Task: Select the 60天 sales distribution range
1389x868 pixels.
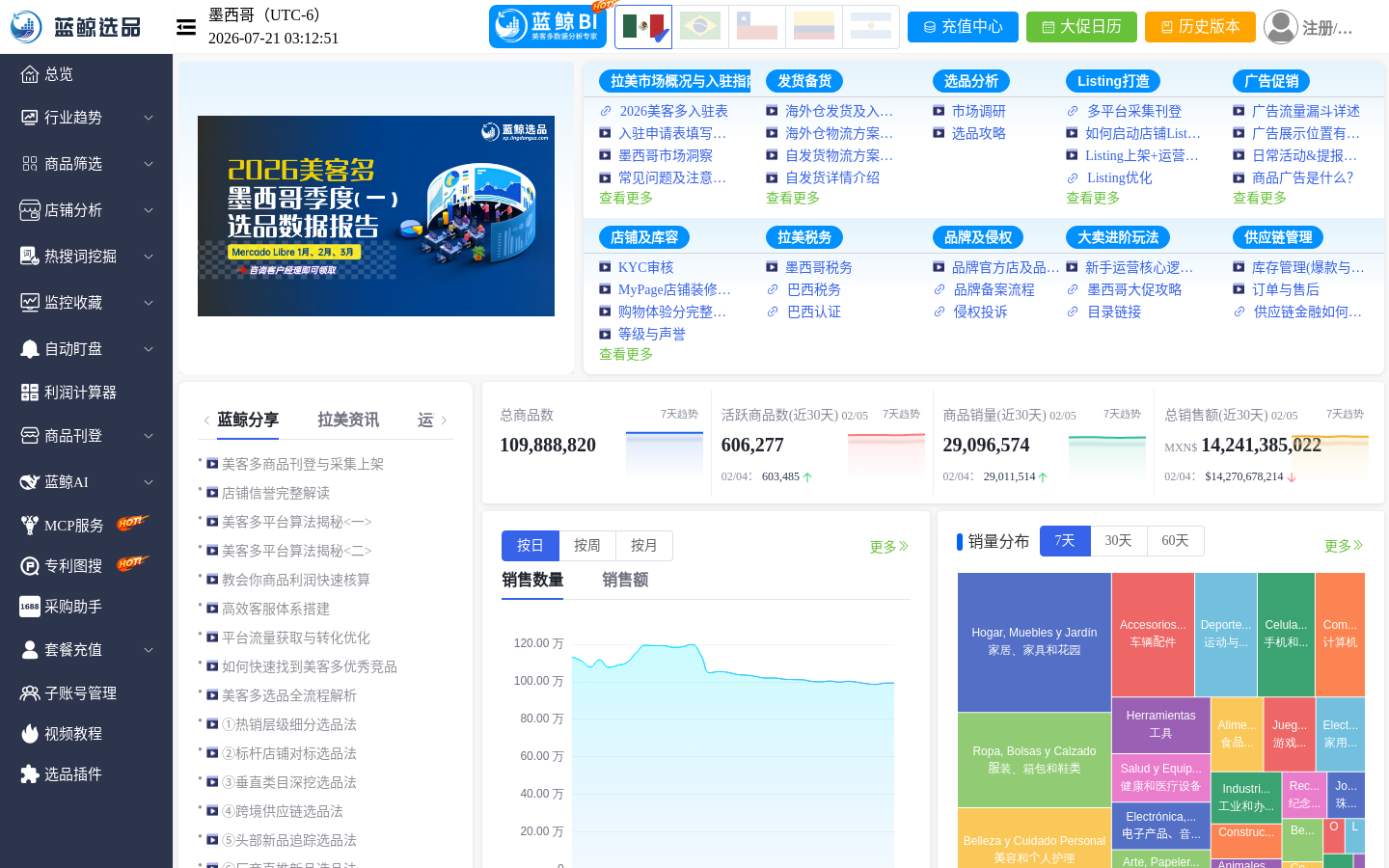Action: pos(1175,541)
